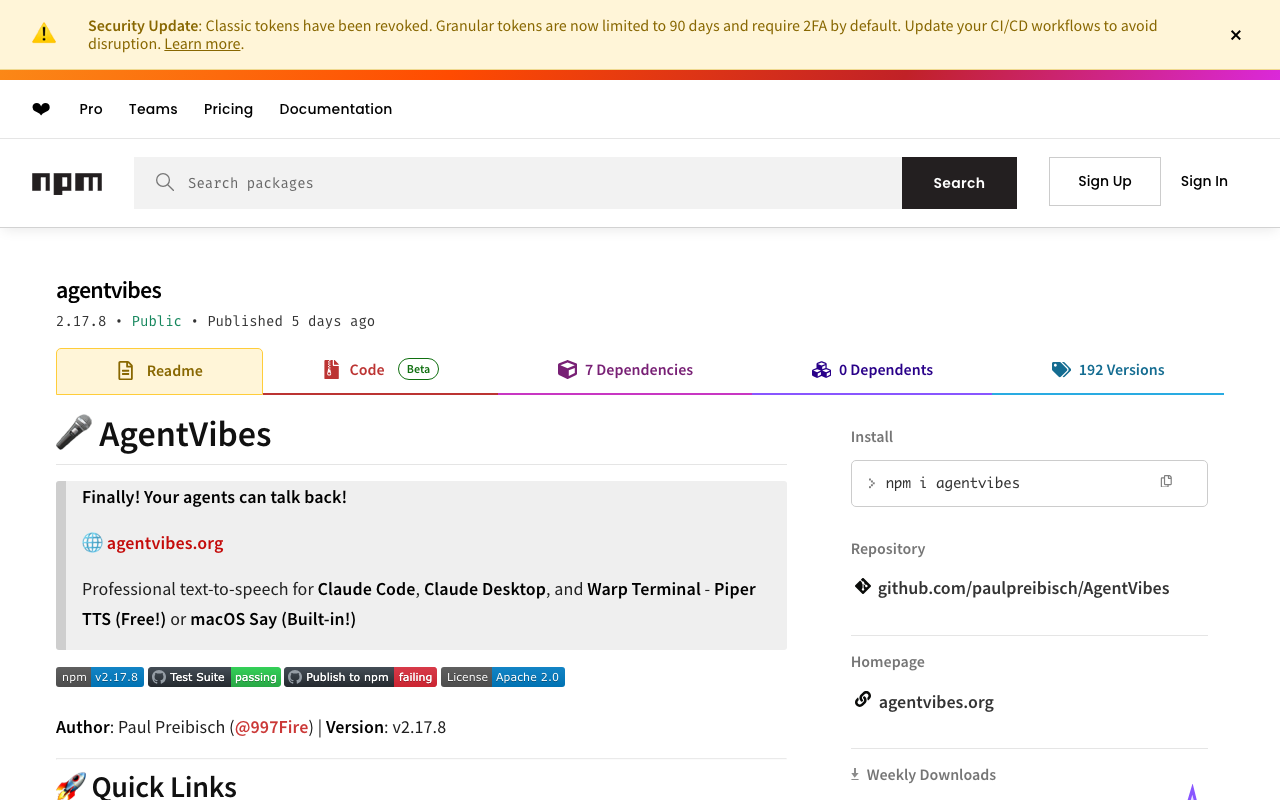Dismiss the security update banner
The image size is (1280, 800).
1236,35
